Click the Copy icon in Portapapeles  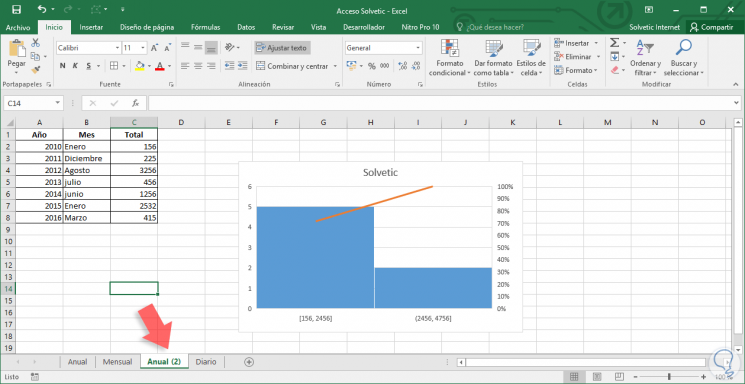(x=35, y=57)
